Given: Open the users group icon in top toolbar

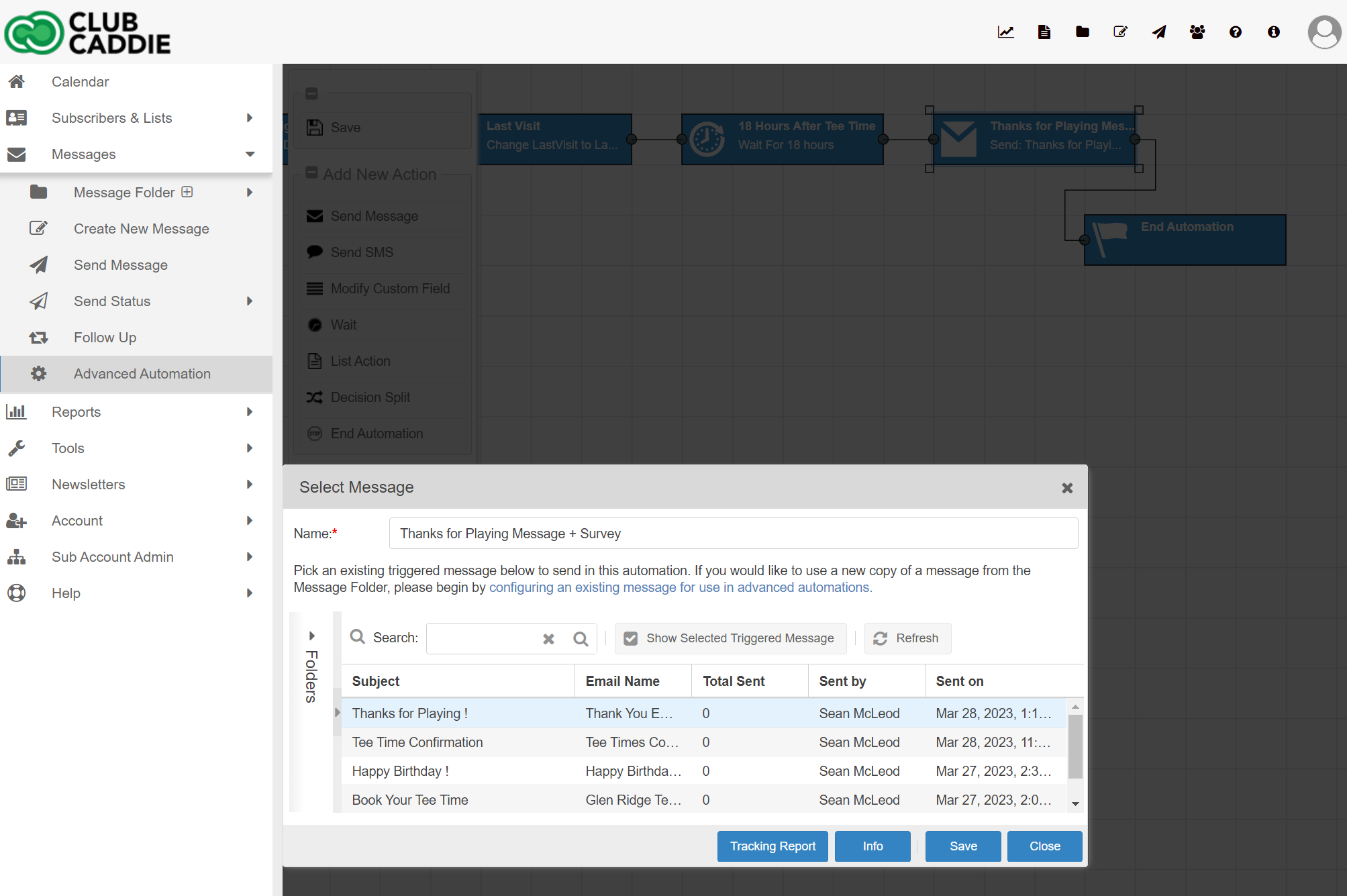Looking at the screenshot, I should click(x=1197, y=32).
